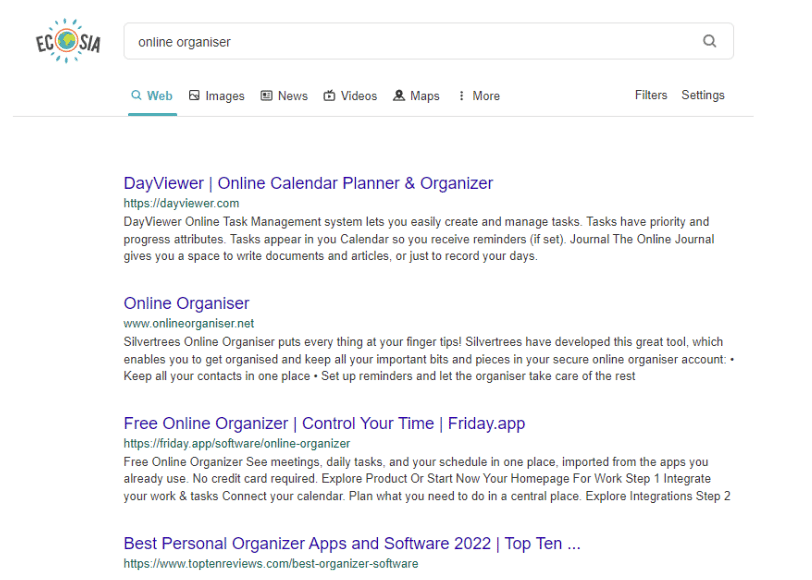Open the DayViewer Online Calendar Planner result
Screen dimensions: 812x580
(x=308, y=183)
